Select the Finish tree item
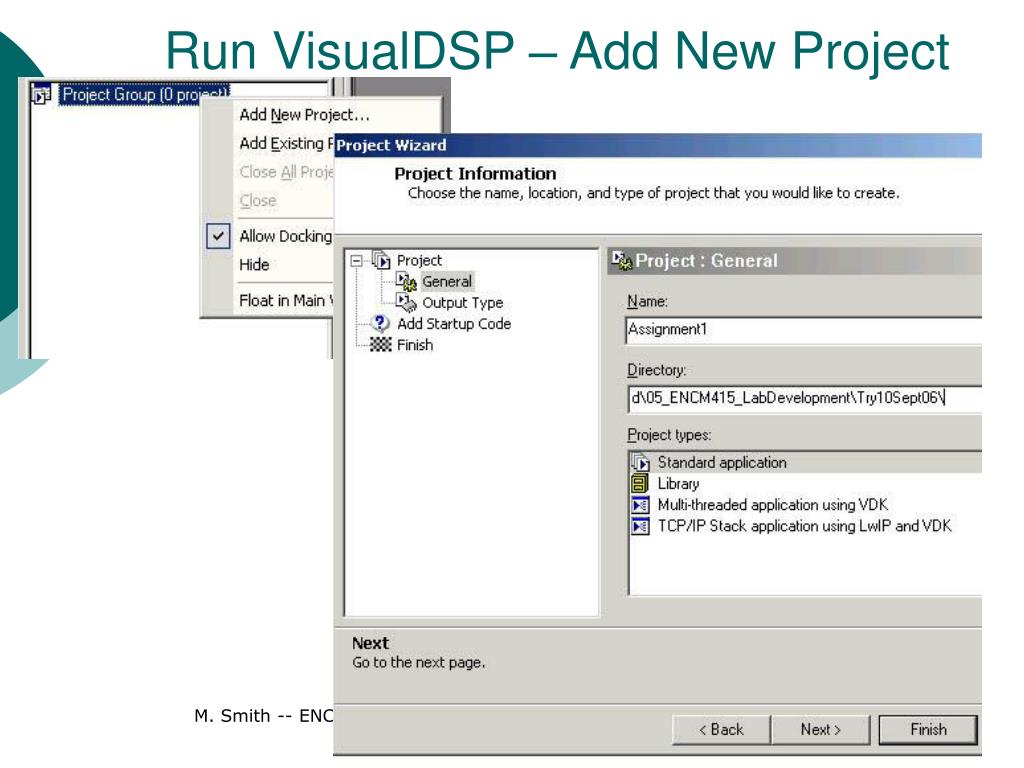This screenshot has width=1024, height=768. 415,344
